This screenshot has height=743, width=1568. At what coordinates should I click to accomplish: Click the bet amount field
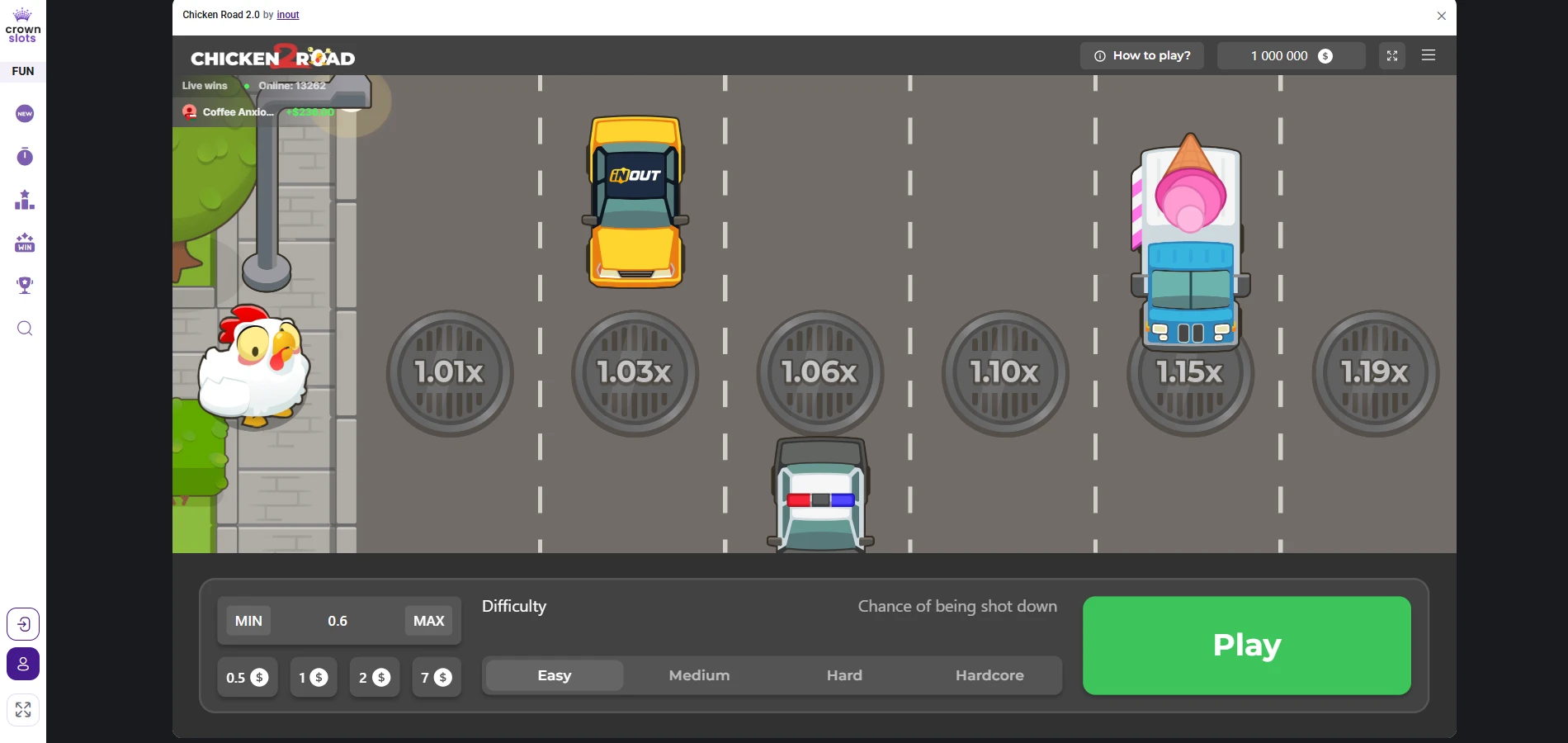[x=338, y=621]
